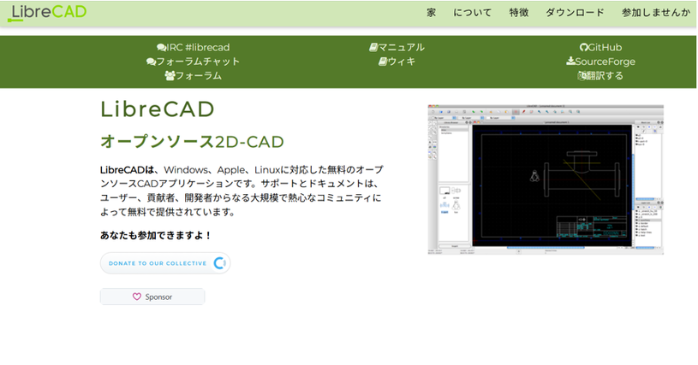Open the フォーラム link in the third row
Viewport: 698px width, 365px height.
[x=198, y=76]
